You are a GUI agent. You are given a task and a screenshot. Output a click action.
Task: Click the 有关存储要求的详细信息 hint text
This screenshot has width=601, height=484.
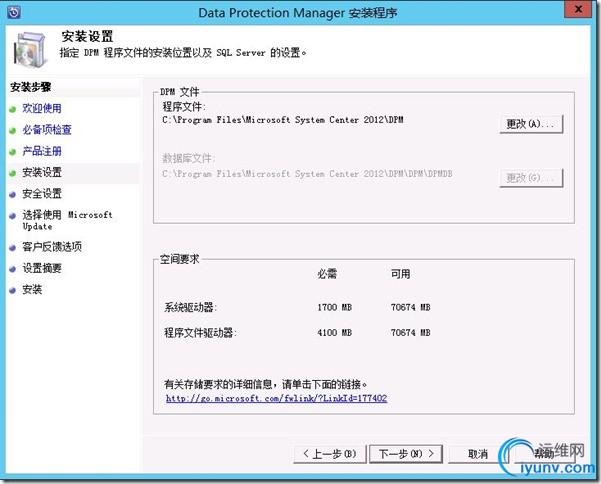pyautogui.click(x=266, y=384)
